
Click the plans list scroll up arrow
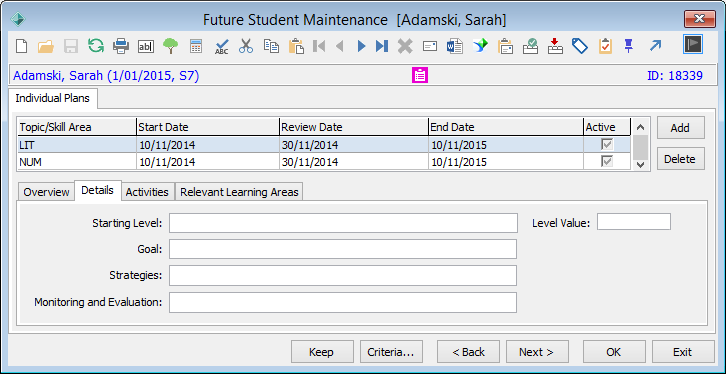tap(641, 127)
